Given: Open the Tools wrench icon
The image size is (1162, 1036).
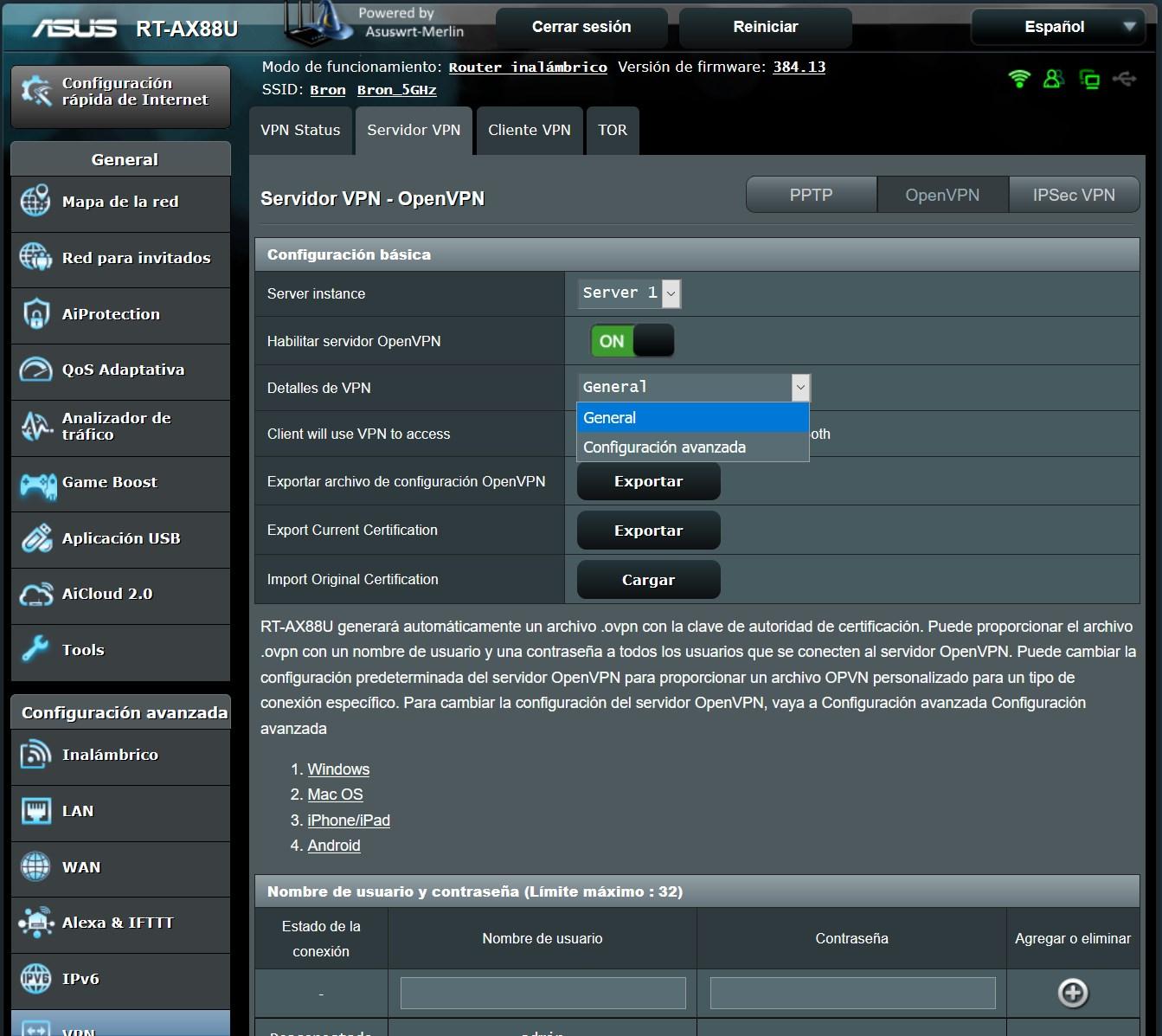Looking at the screenshot, I should click(x=35, y=649).
